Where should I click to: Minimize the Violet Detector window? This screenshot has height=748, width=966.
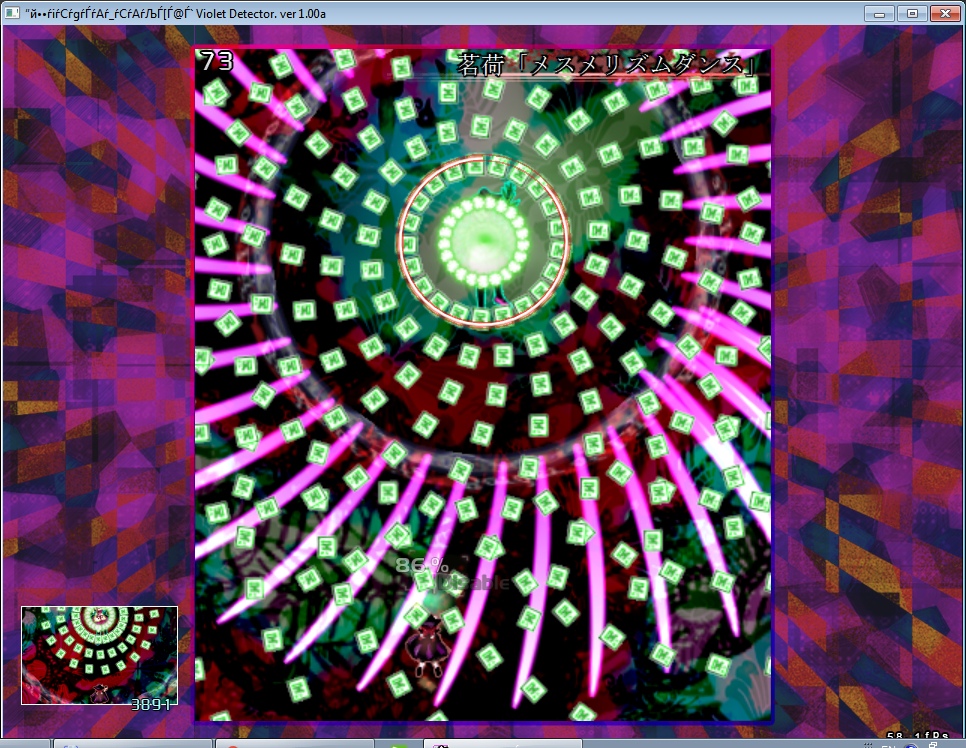point(879,13)
